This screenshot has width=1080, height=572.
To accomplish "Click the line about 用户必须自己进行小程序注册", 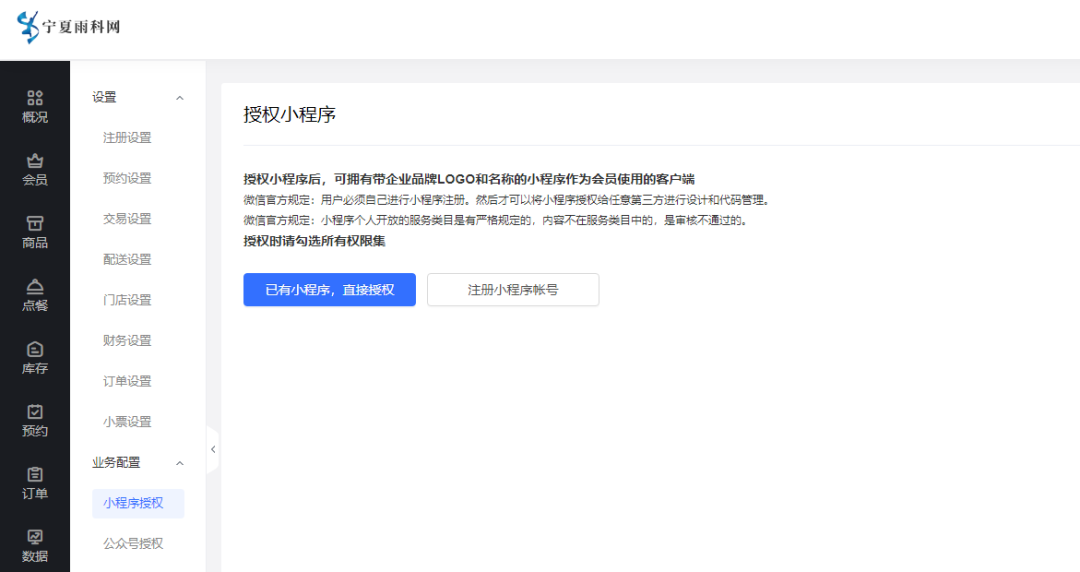I will click(508, 201).
